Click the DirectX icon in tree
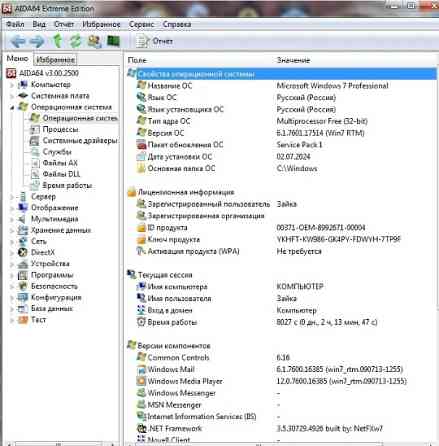This screenshot has height=446, width=439. (23, 252)
